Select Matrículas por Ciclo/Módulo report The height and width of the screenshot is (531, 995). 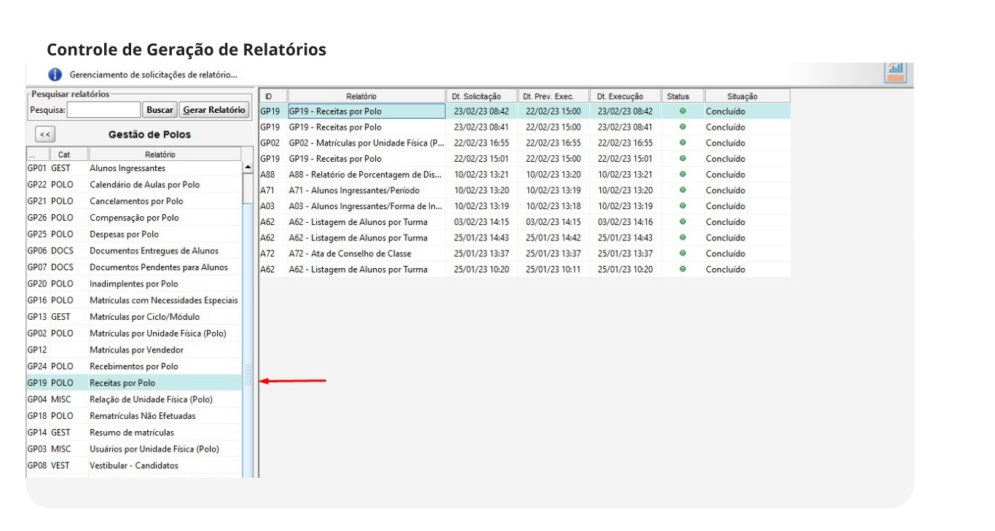pyautogui.click(x=134, y=317)
